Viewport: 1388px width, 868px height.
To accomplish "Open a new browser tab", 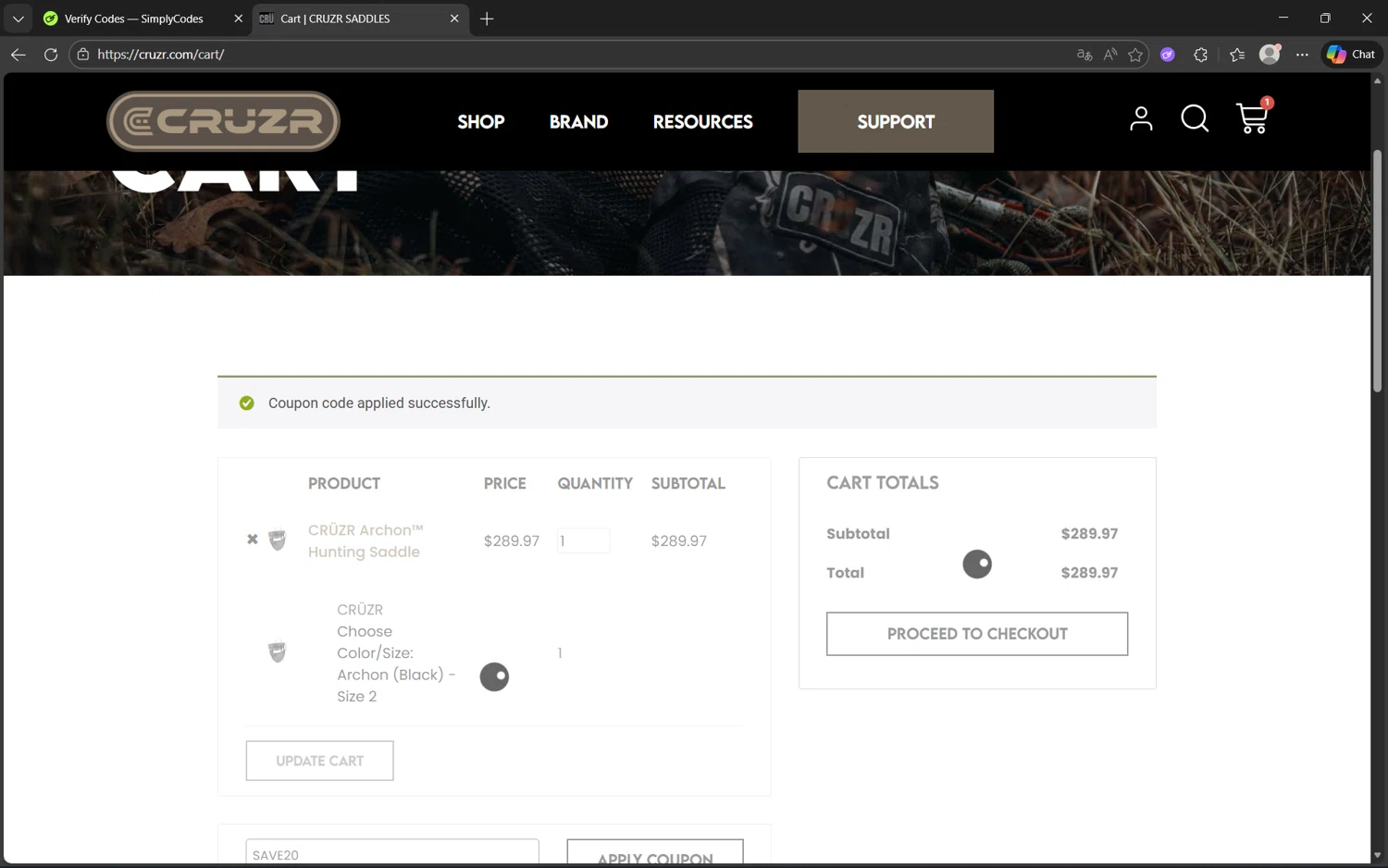I will (x=487, y=19).
